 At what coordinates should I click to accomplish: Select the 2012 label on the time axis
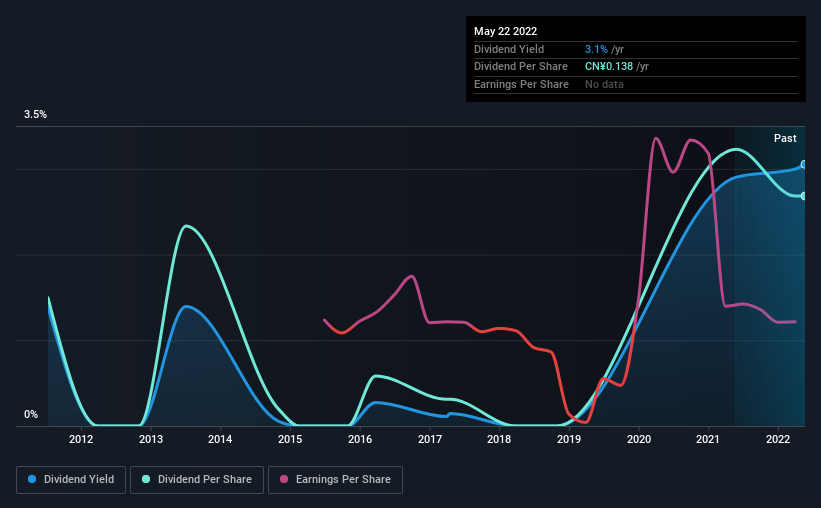(81, 439)
